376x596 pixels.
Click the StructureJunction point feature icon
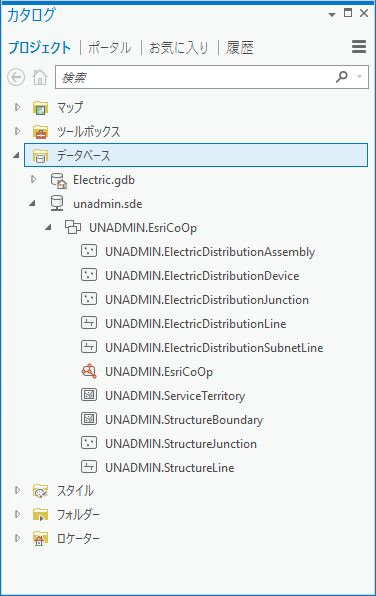[89, 443]
